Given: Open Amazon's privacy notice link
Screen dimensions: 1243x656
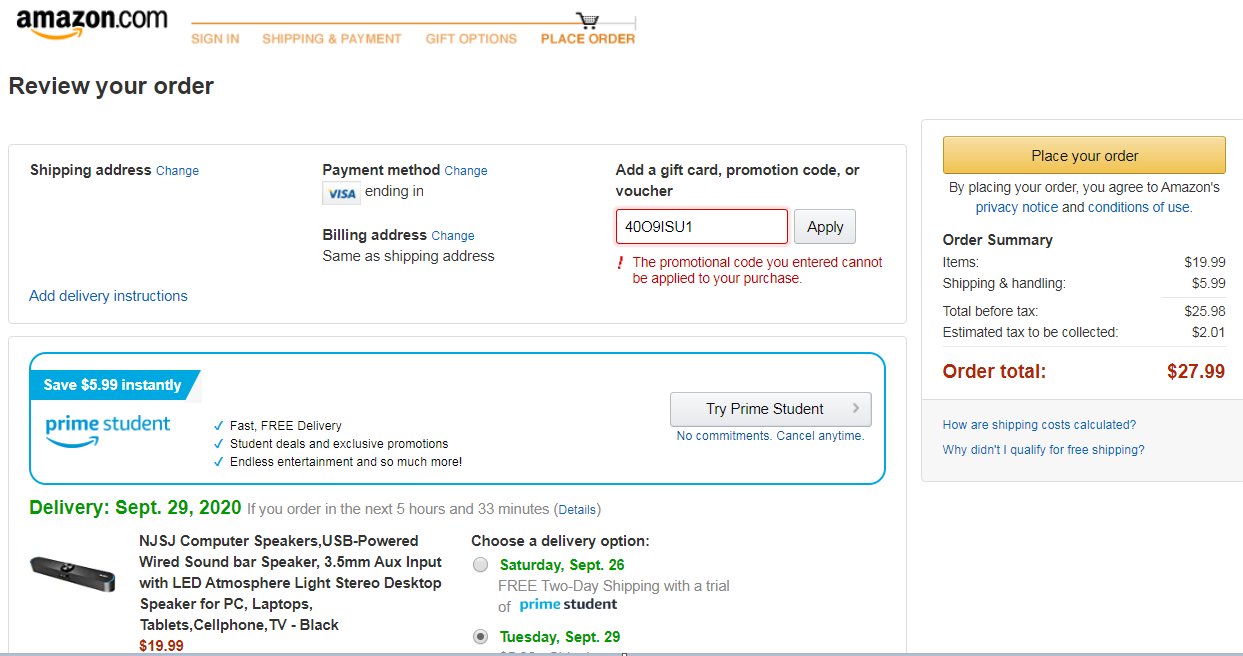Looking at the screenshot, I should click(1016, 207).
